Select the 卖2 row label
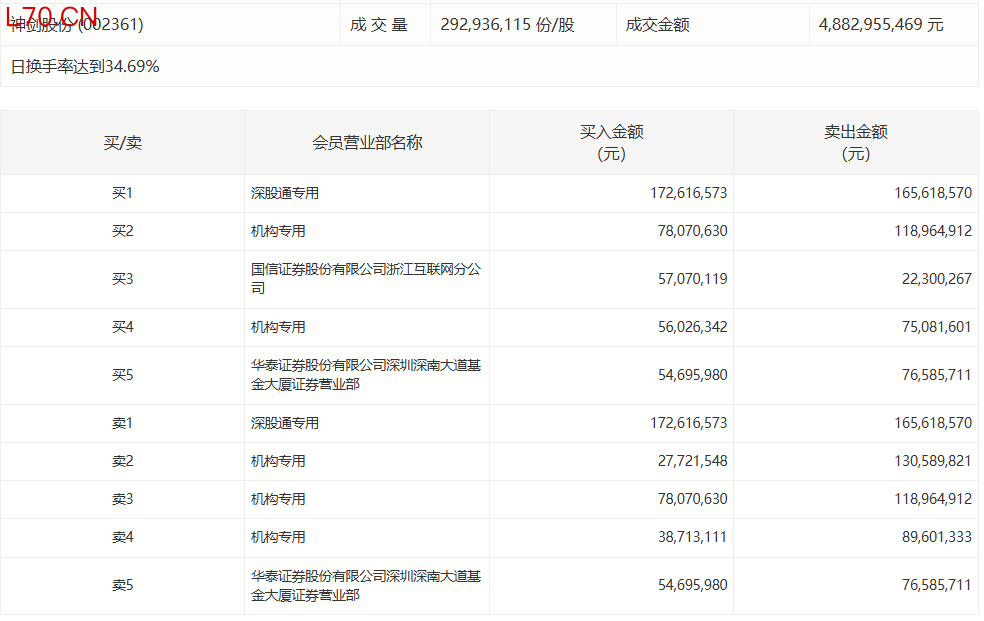Screen dimensions: 984x621 pos(122,461)
